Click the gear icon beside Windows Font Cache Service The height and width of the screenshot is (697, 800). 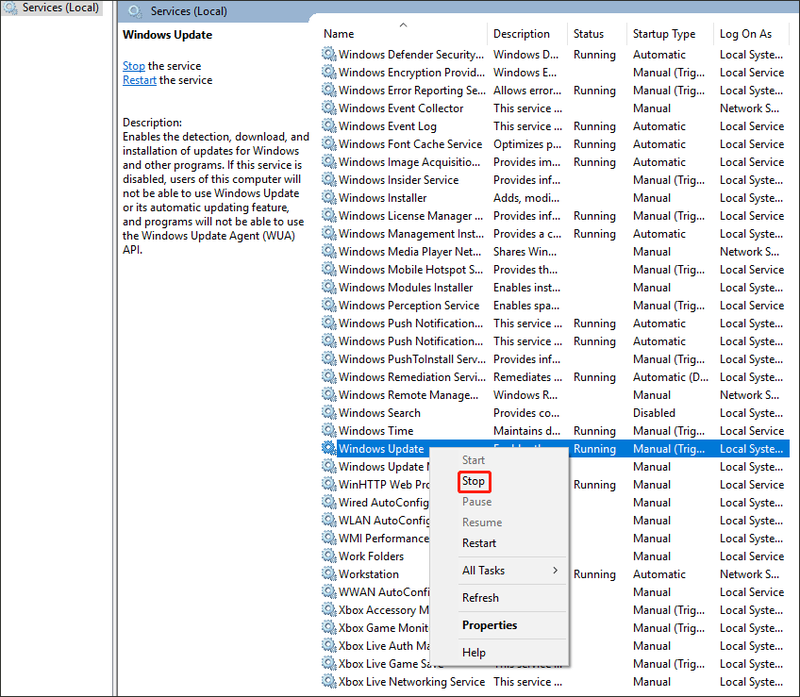pyautogui.click(x=329, y=144)
